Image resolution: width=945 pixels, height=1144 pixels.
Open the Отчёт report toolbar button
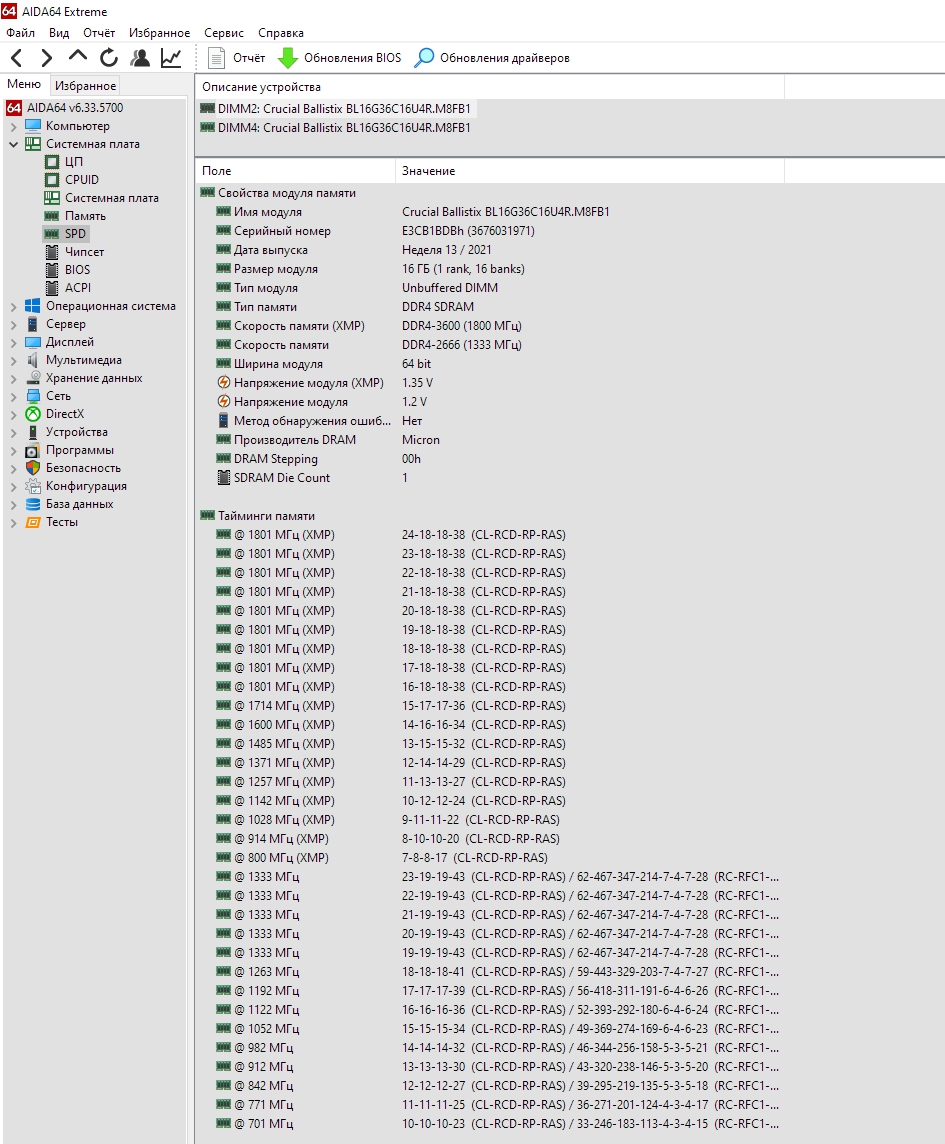[236, 58]
